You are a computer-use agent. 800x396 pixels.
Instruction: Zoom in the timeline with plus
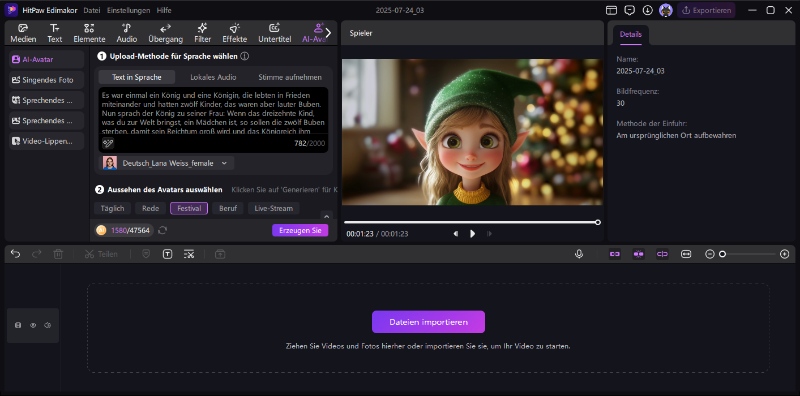coord(785,254)
